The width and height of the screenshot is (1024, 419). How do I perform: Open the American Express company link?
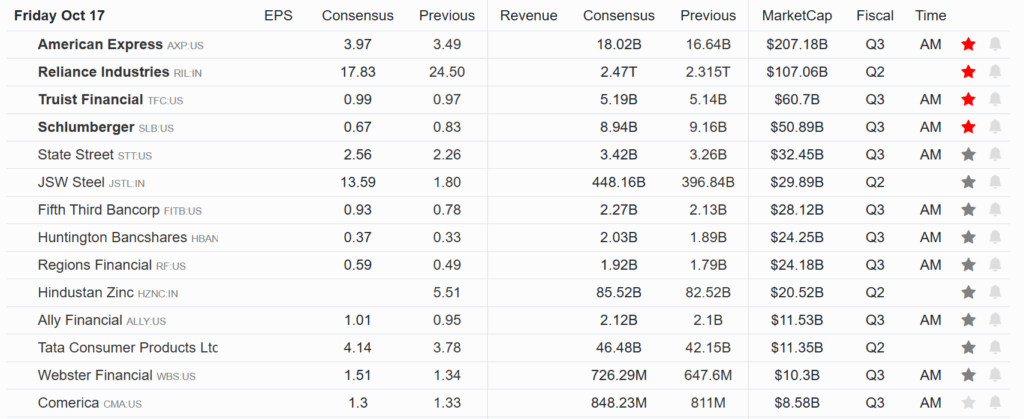(99, 45)
